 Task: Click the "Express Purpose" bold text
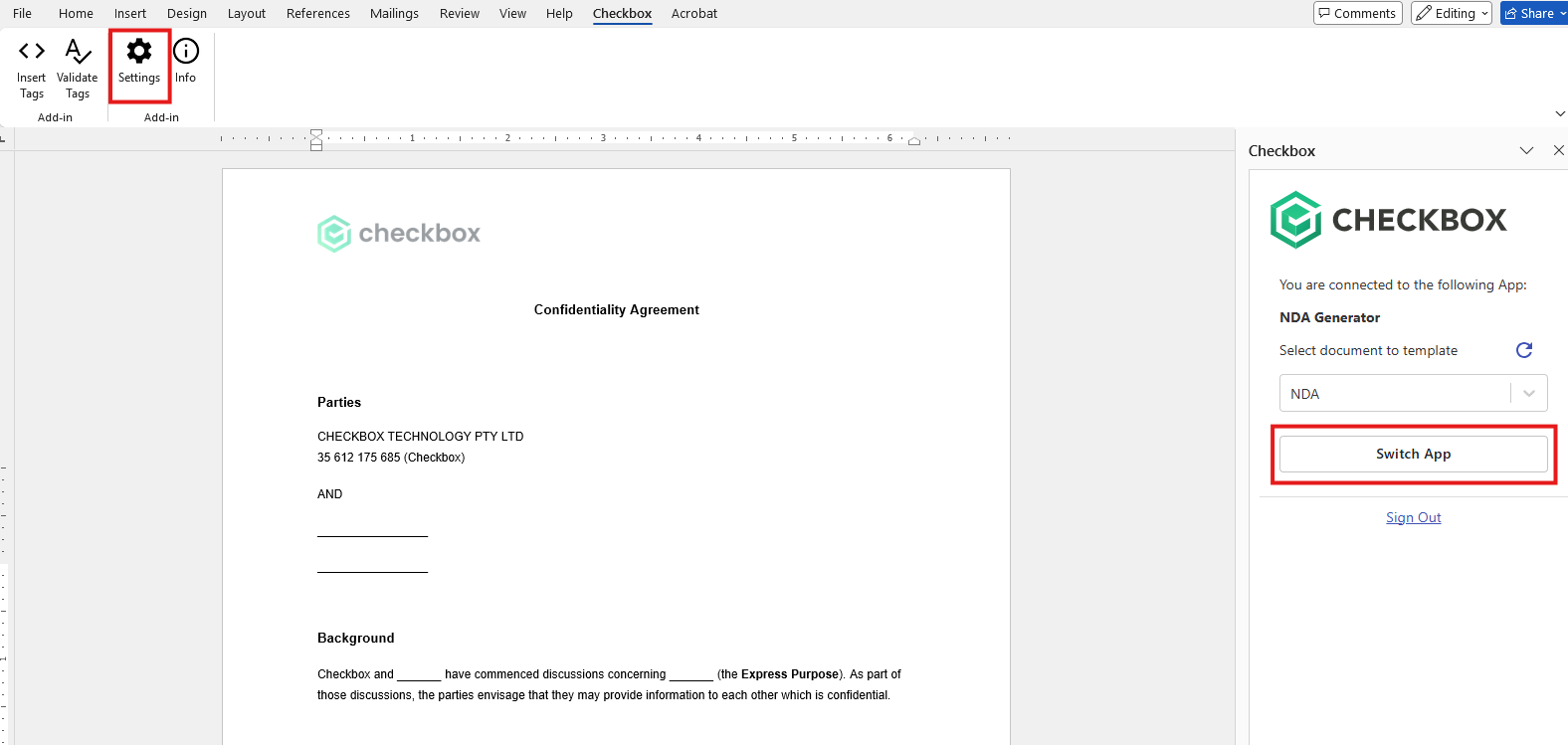pyautogui.click(x=790, y=674)
